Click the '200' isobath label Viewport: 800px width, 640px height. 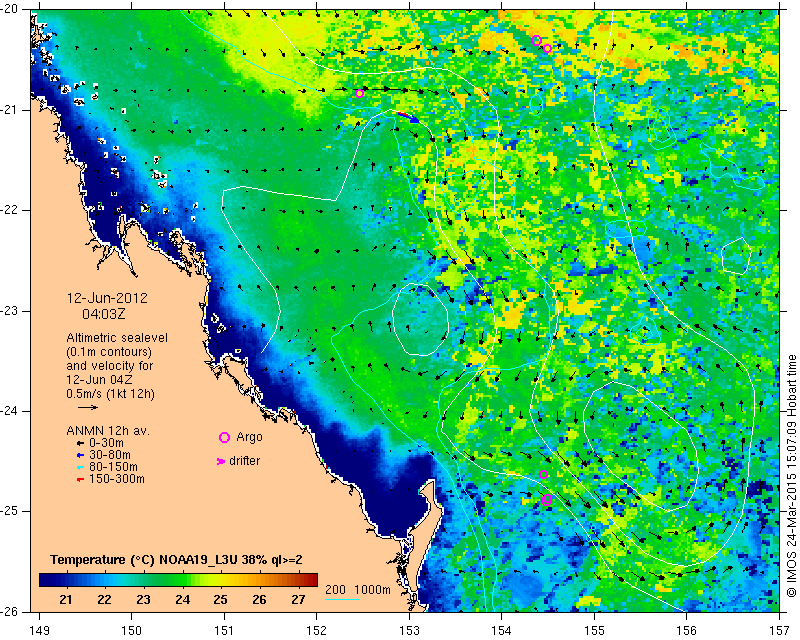pyautogui.click(x=335, y=589)
